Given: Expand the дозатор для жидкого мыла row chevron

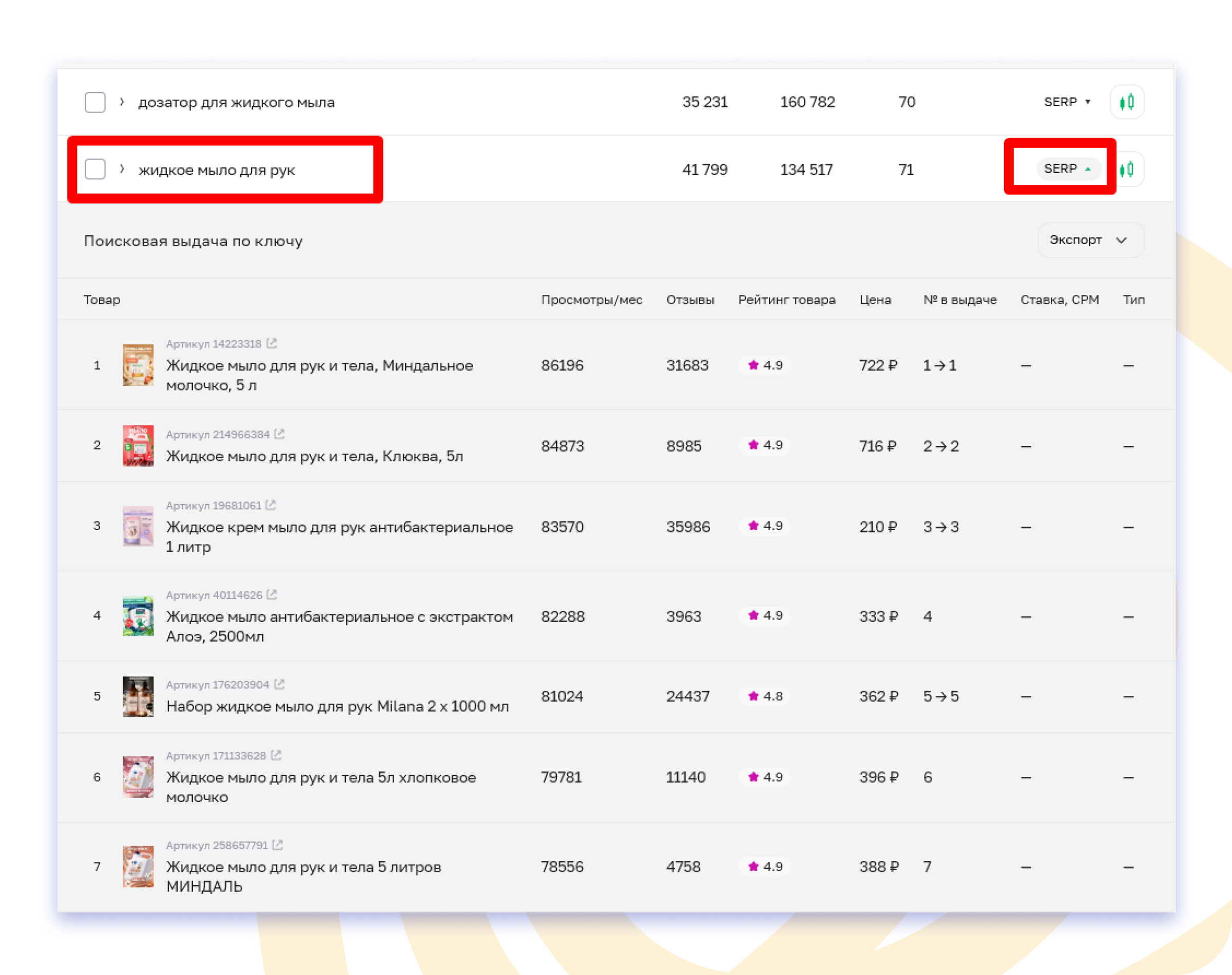Looking at the screenshot, I should tap(122, 102).
